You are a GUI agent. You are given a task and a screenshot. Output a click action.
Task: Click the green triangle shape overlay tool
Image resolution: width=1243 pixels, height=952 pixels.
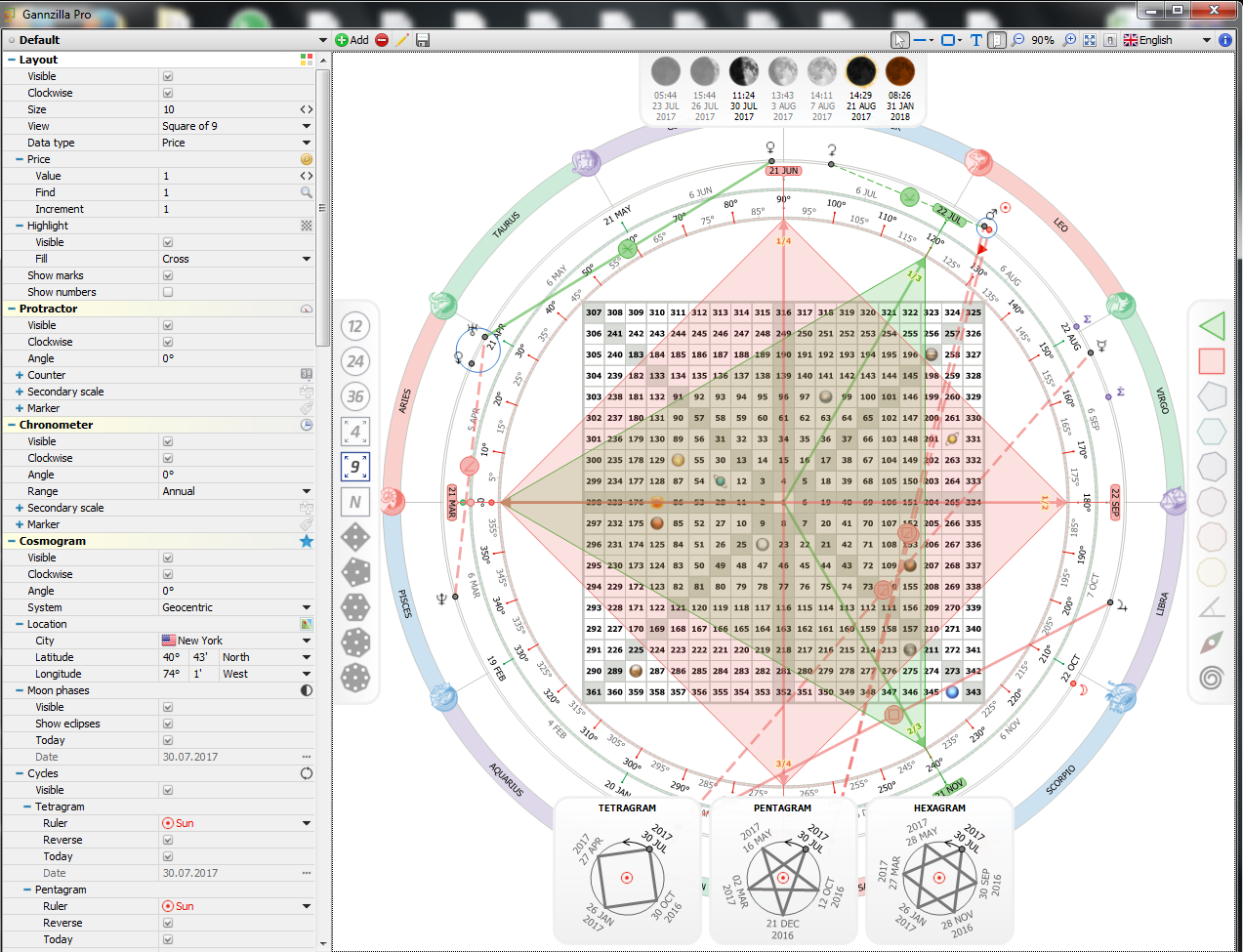(1212, 326)
